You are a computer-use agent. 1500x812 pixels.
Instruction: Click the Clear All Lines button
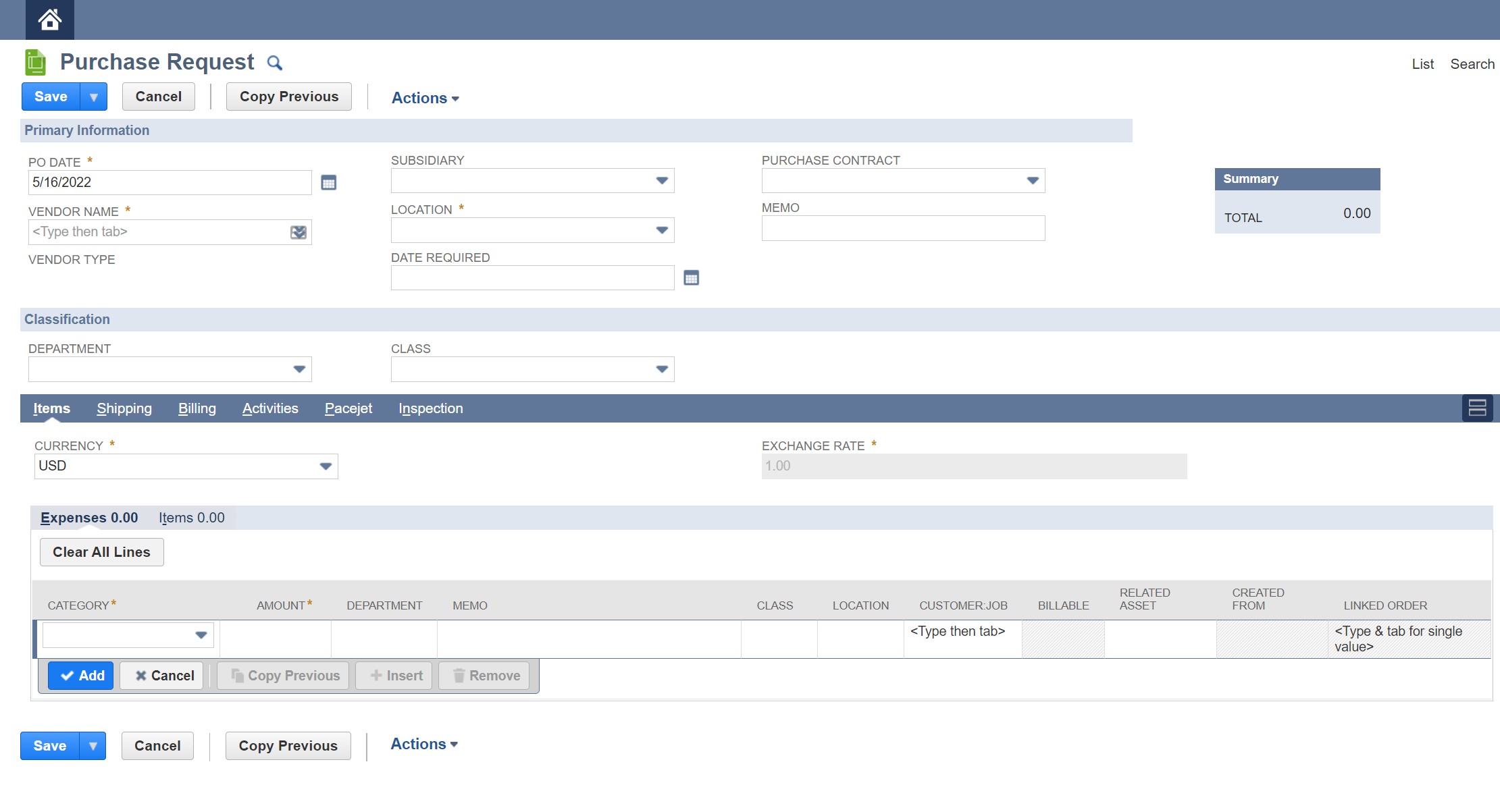(101, 551)
